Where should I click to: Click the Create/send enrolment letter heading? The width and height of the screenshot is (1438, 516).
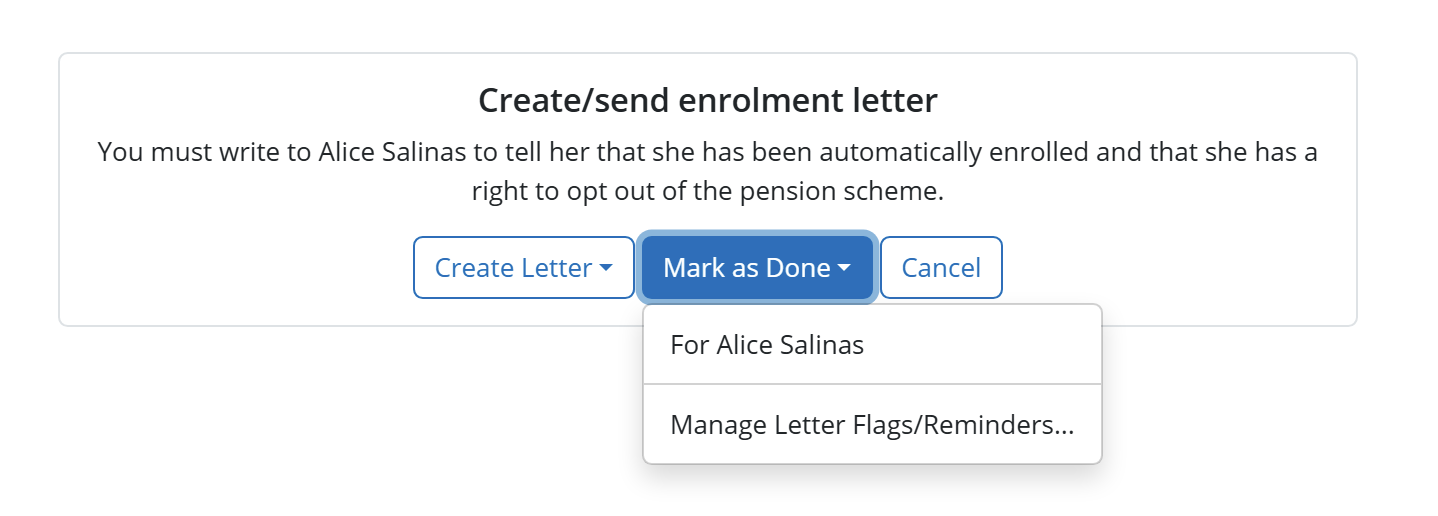tap(708, 101)
